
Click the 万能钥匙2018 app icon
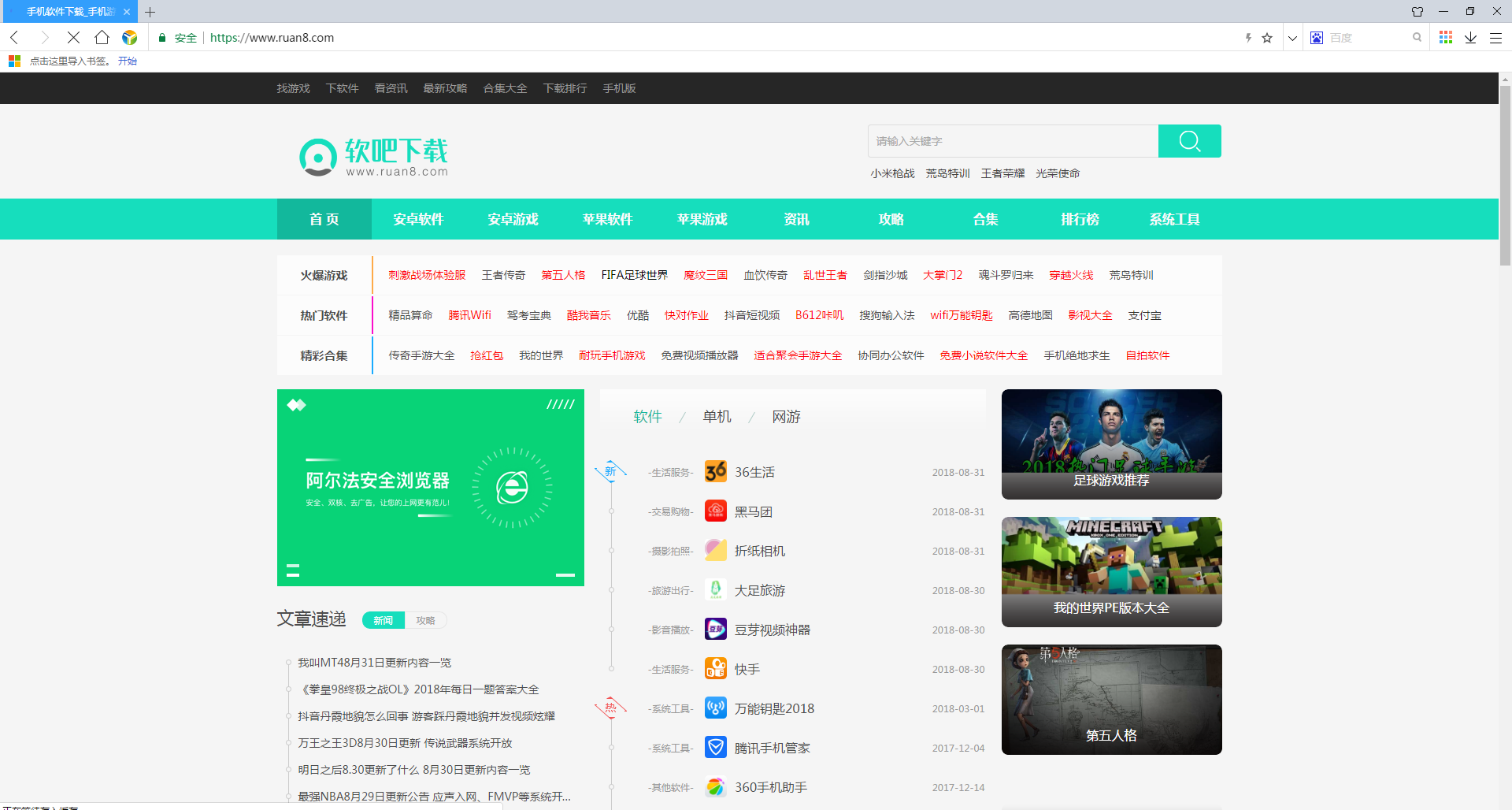click(x=716, y=708)
